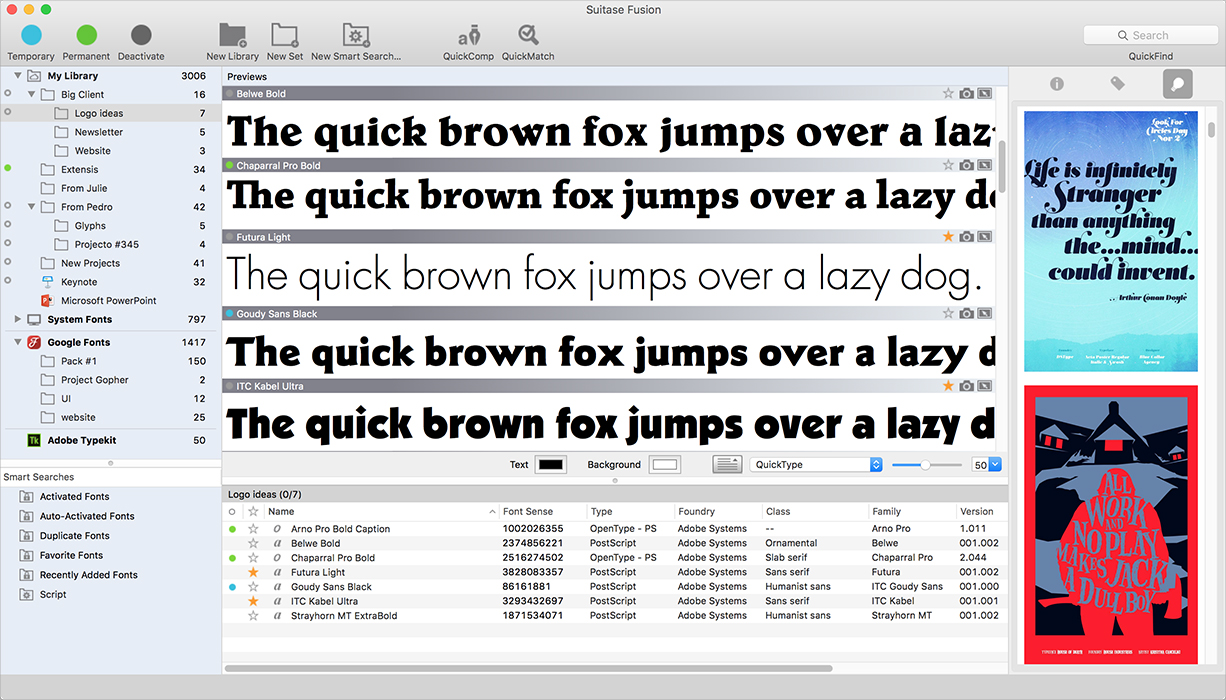Collapse the Big Client folder
The width and height of the screenshot is (1226, 700).
[x=33, y=95]
